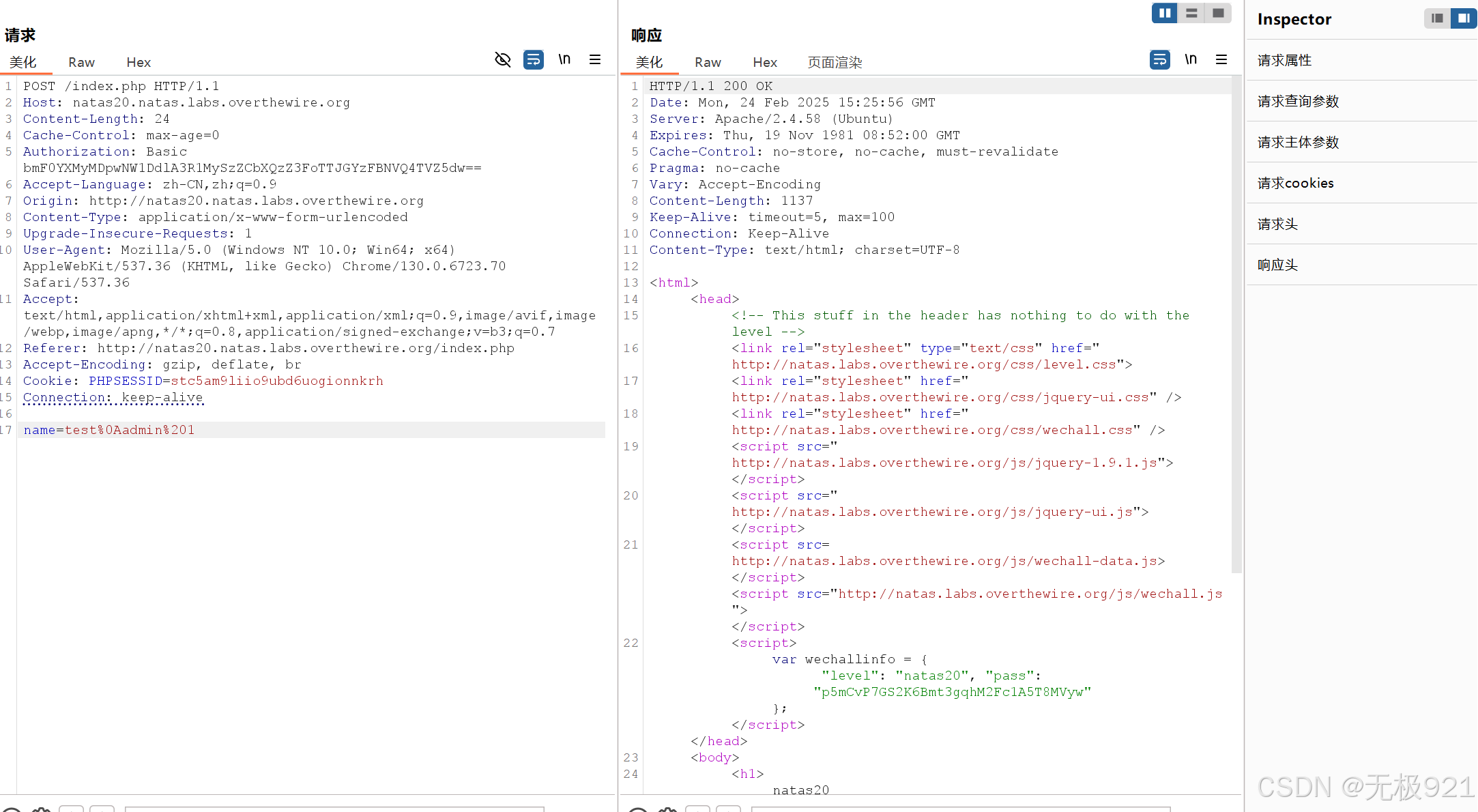Toggle word wrap icon in request panel
Screen dimensions: 1478x812
coord(533,60)
